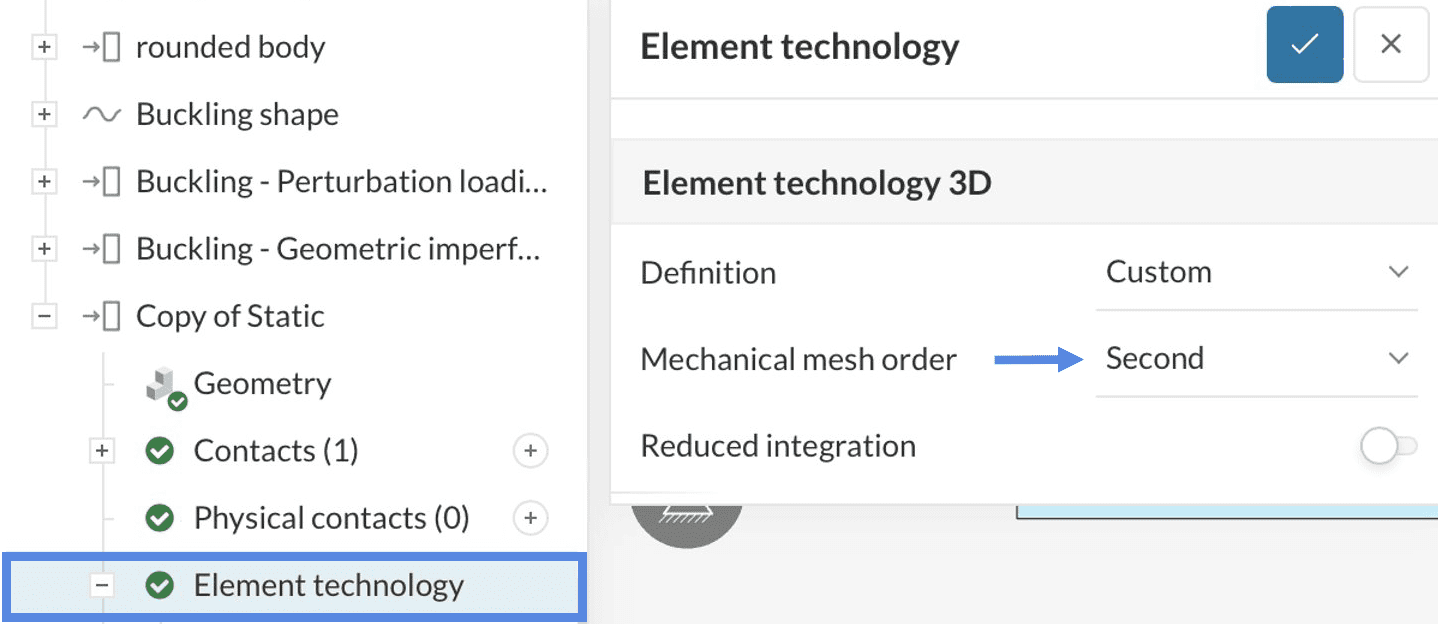The height and width of the screenshot is (624, 1438).
Task: Confirm Element technology settings with checkmark button
Action: pyautogui.click(x=1304, y=45)
